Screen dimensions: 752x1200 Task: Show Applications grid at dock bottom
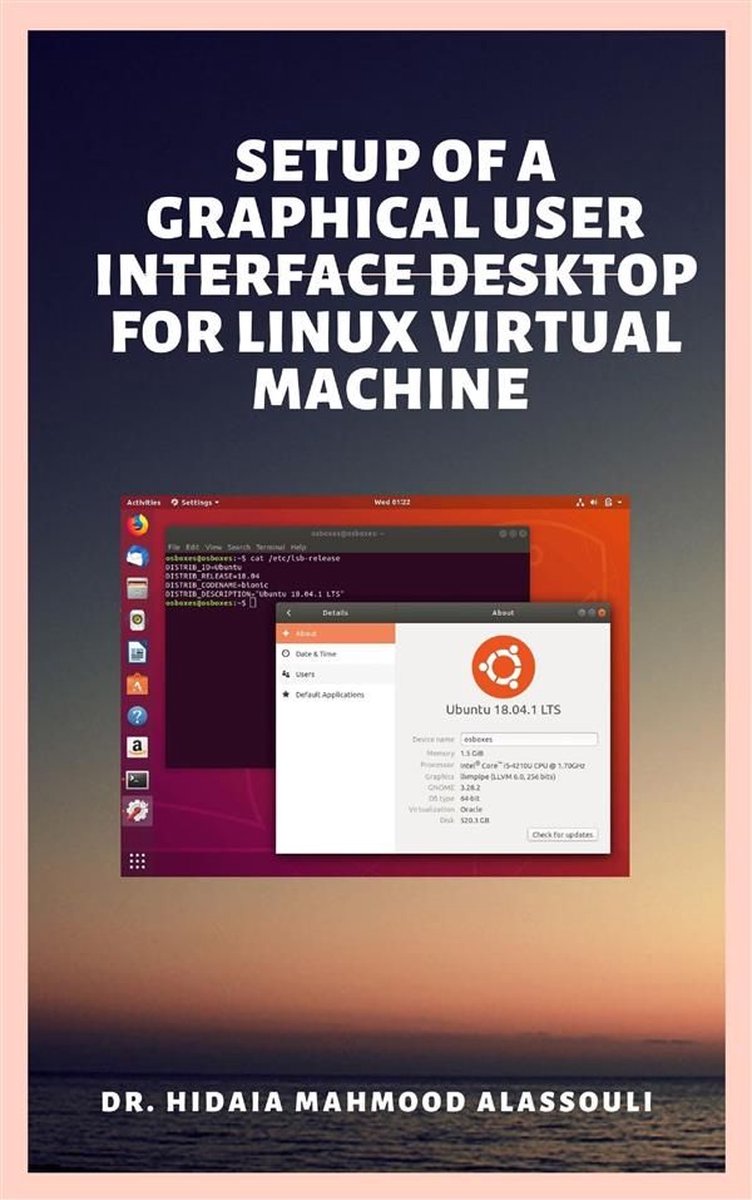pos(137,860)
